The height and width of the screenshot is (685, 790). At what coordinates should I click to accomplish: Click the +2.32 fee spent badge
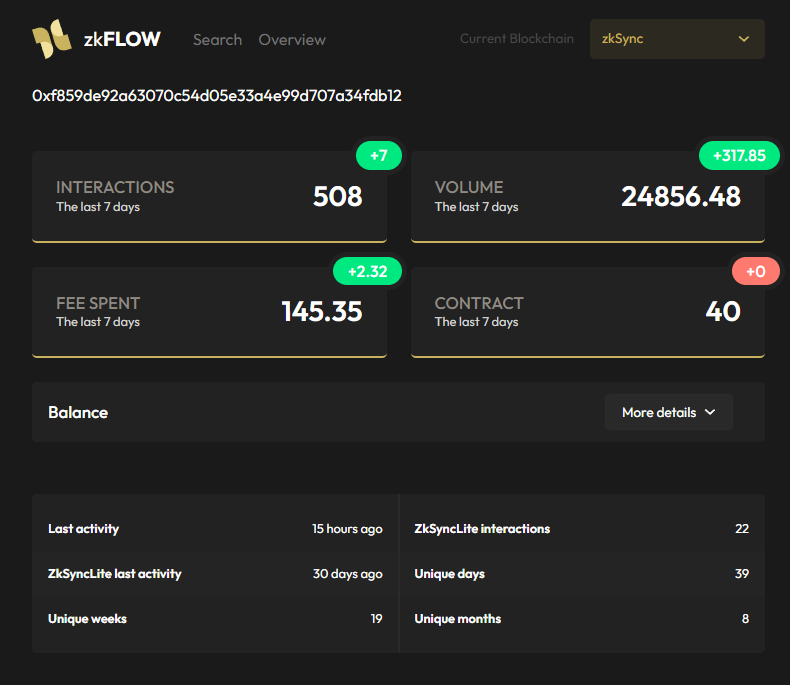pyautogui.click(x=367, y=271)
